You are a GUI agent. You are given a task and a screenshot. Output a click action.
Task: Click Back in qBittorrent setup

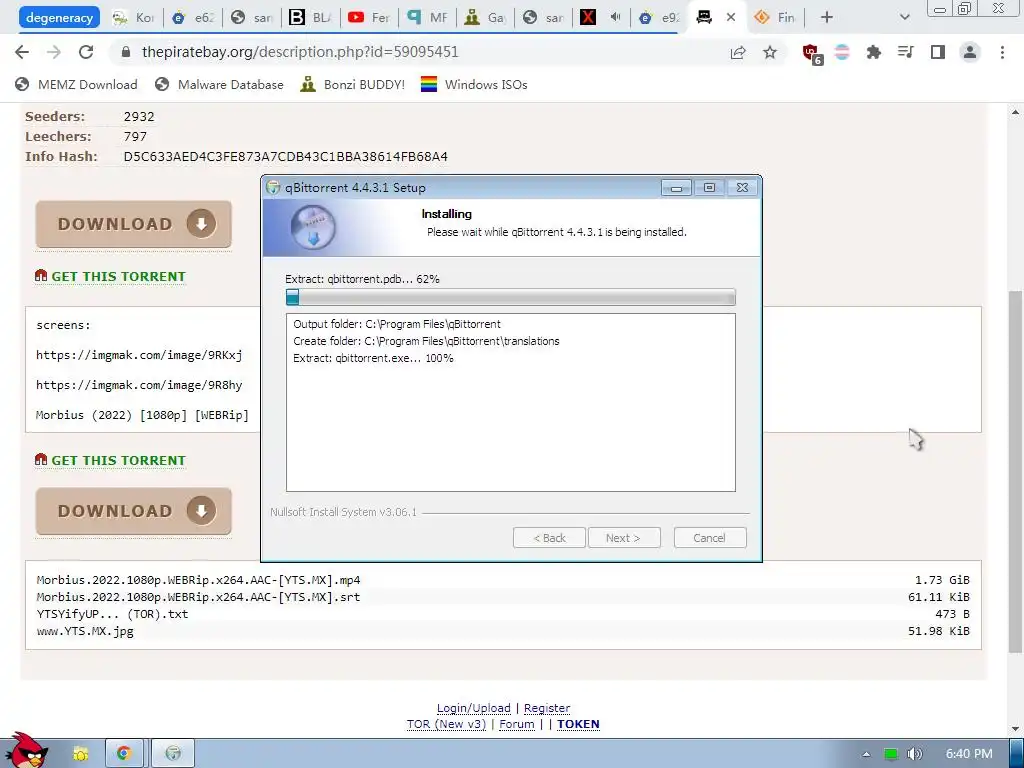pyautogui.click(x=549, y=538)
